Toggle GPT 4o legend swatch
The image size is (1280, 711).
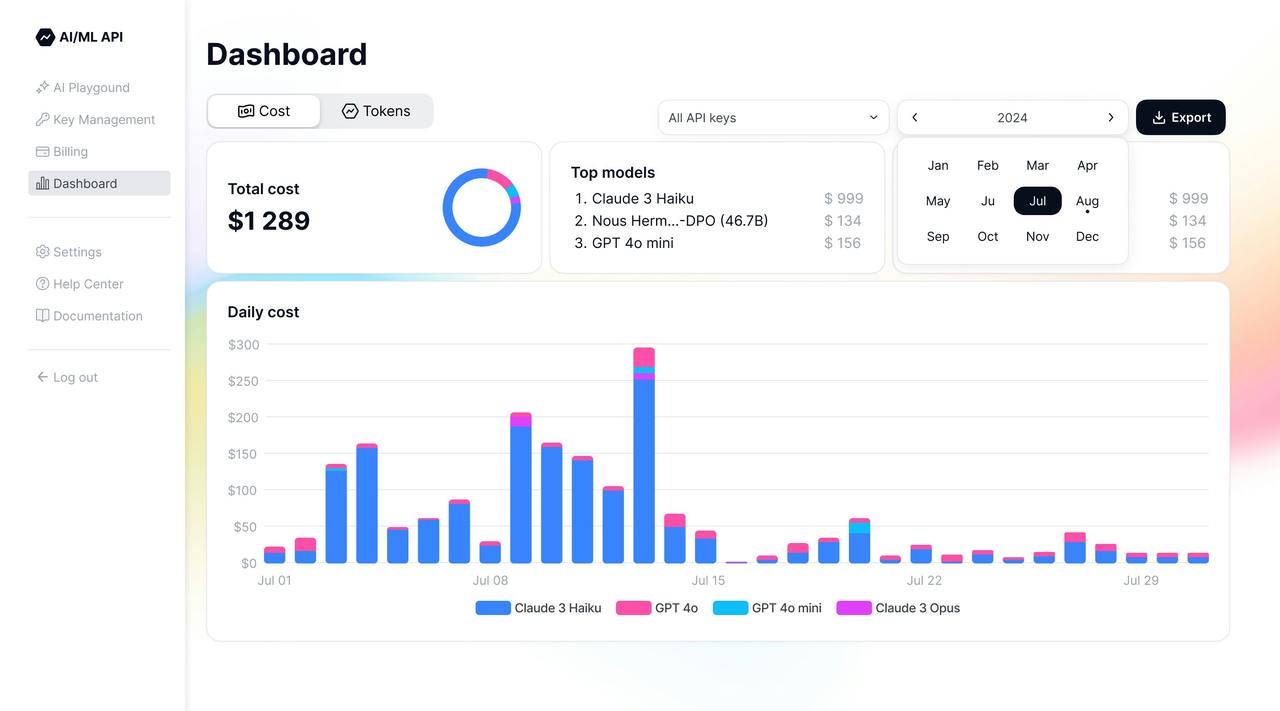tap(634, 608)
